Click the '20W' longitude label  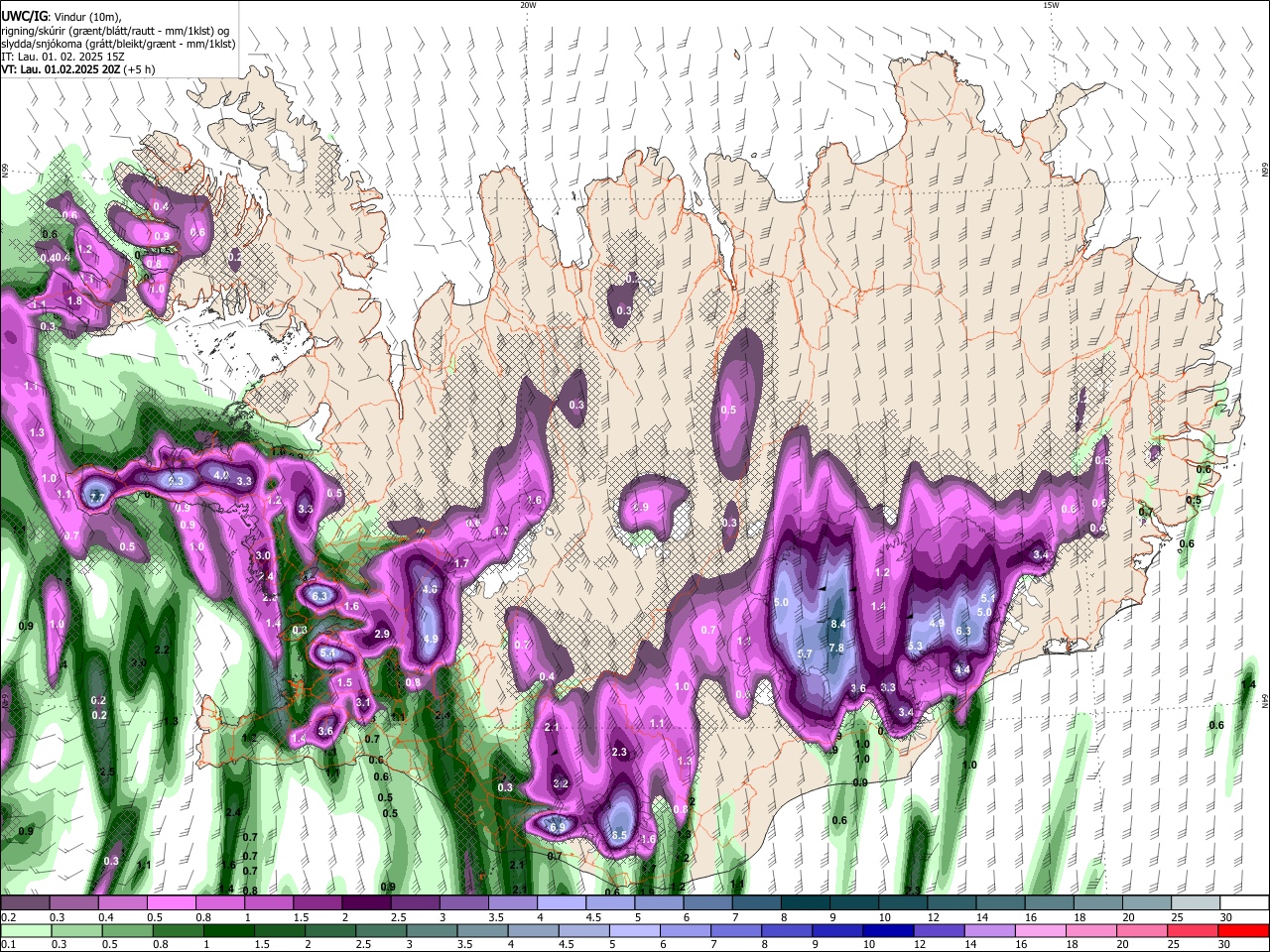pyautogui.click(x=528, y=5)
